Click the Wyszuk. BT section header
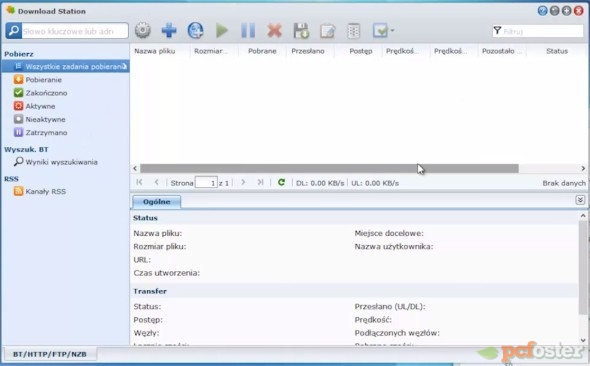 pyautogui.click(x=26, y=149)
